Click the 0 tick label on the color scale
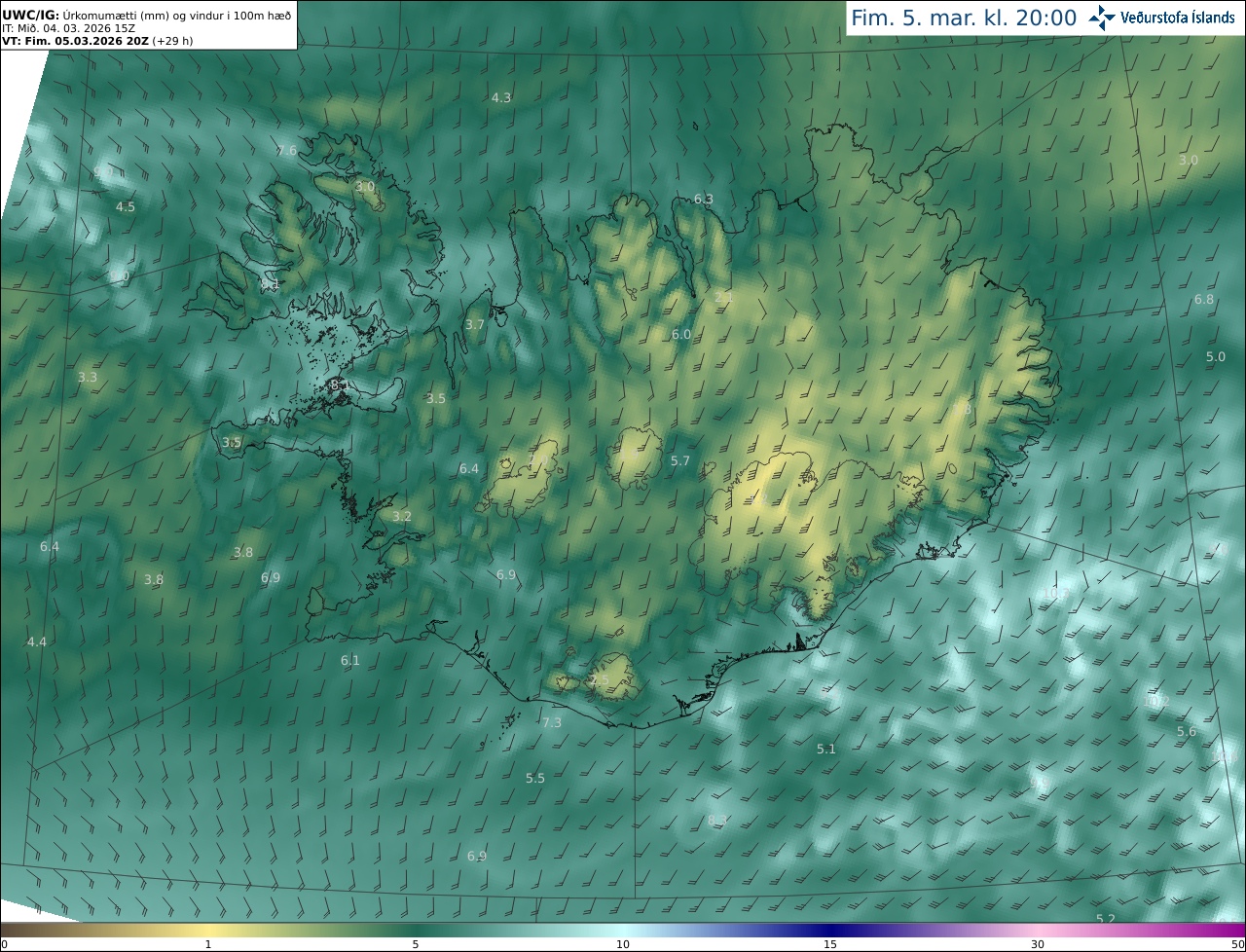Screen dimensions: 1246x952 click(x=4, y=944)
